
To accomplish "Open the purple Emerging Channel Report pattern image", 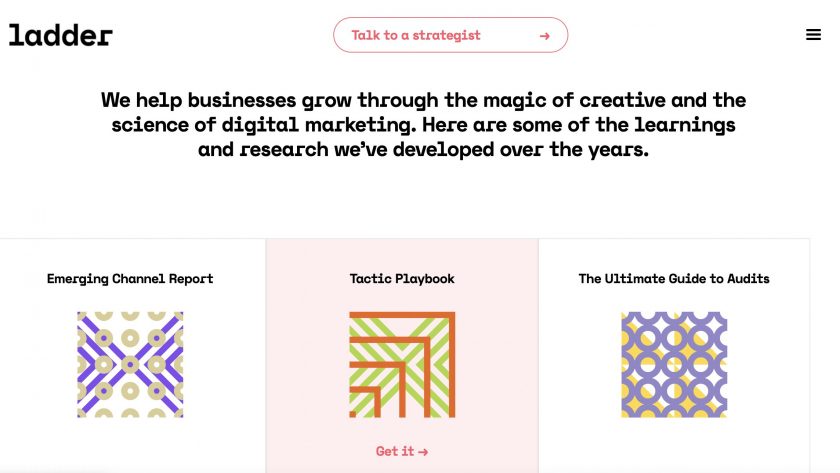I will pos(130,364).
